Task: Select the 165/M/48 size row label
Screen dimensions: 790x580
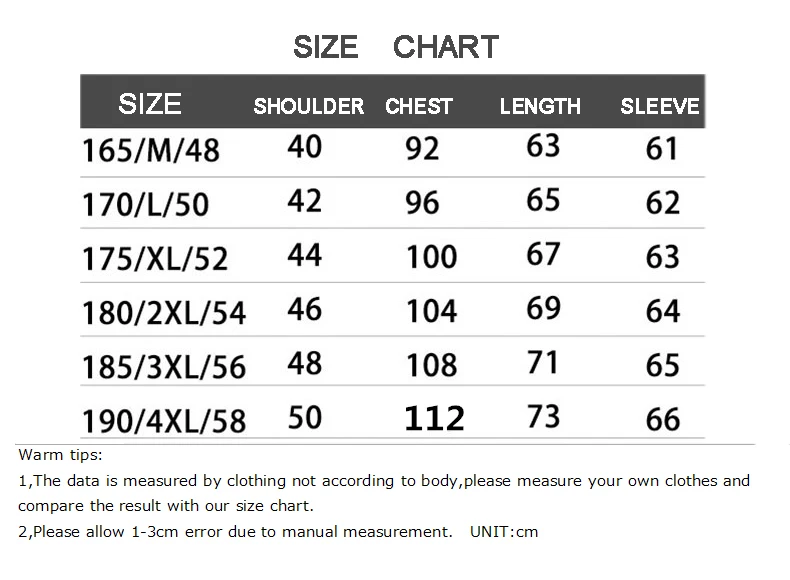Action: pos(151,150)
